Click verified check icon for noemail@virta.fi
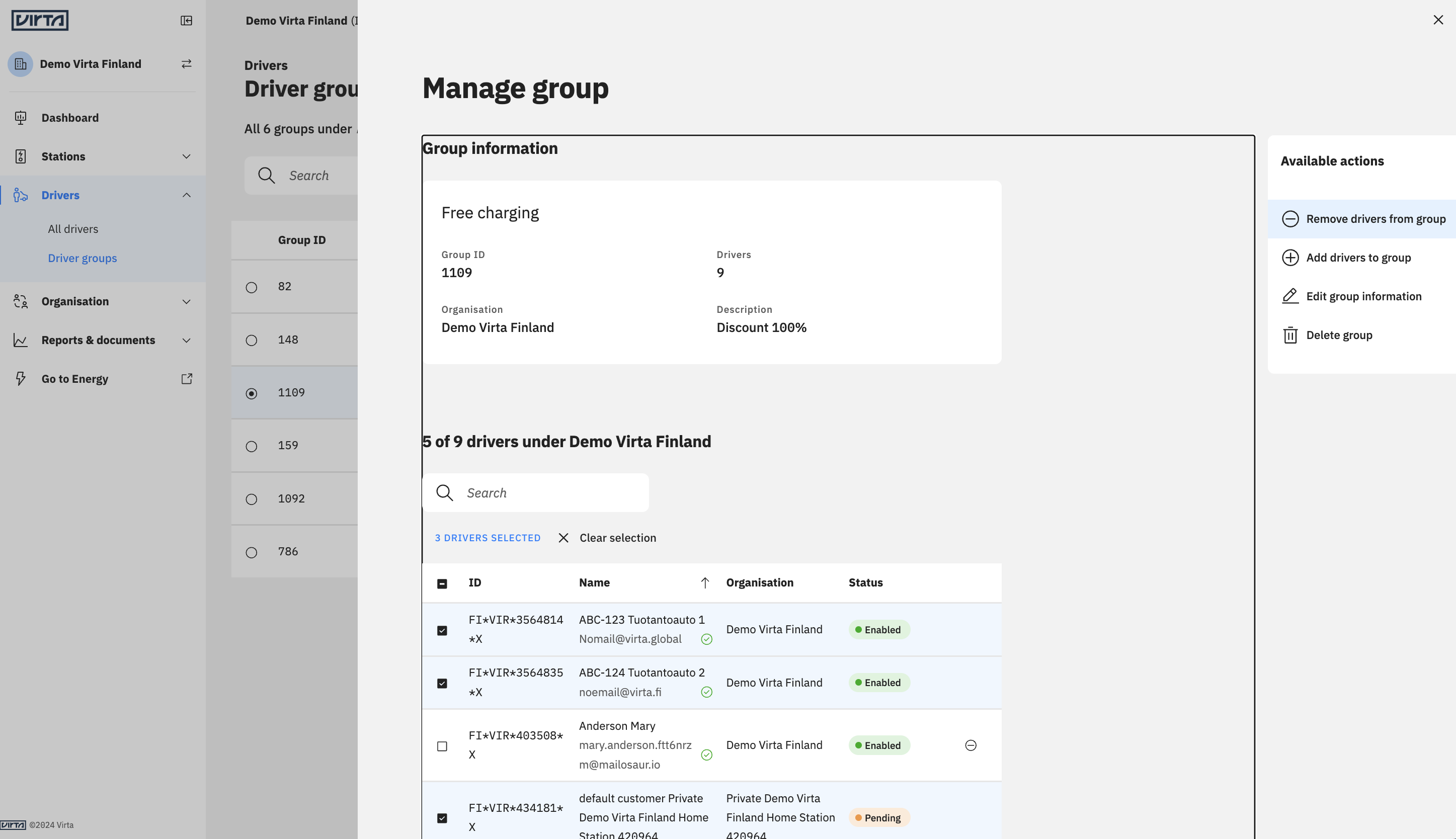Image resolution: width=1456 pixels, height=839 pixels. pos(706,692)
